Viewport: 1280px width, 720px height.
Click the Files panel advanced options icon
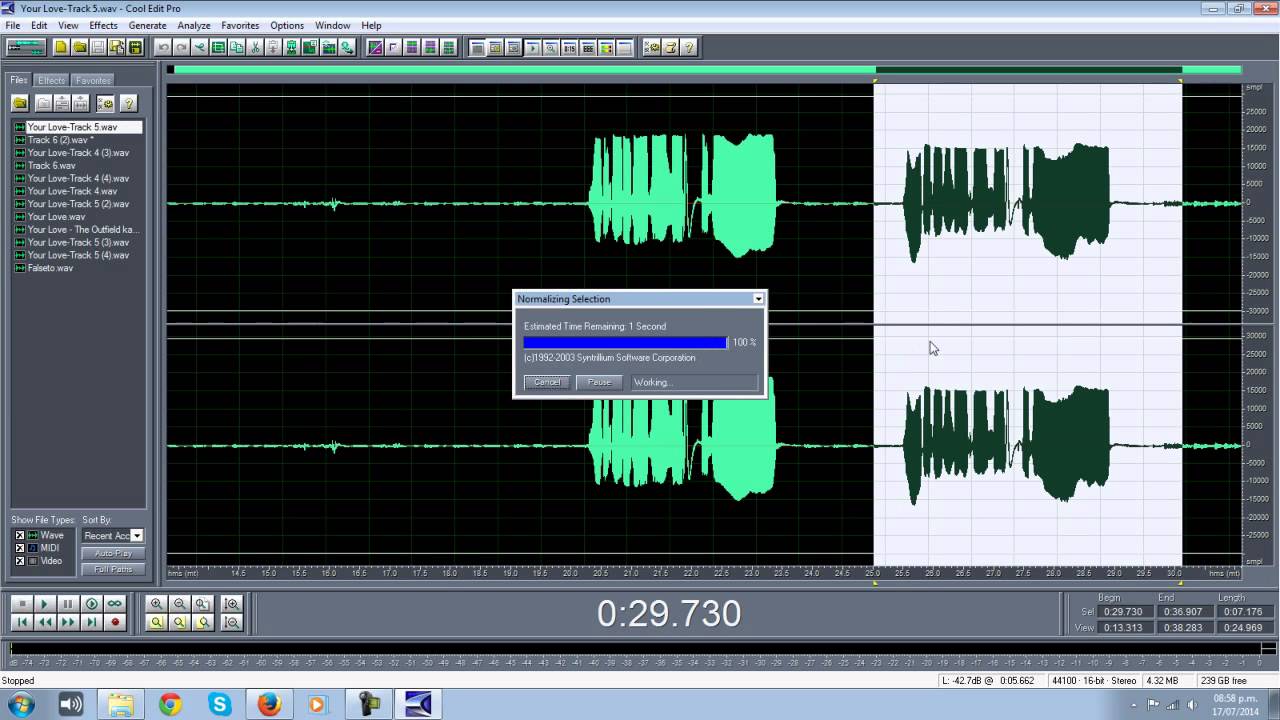tap(105, 103)
